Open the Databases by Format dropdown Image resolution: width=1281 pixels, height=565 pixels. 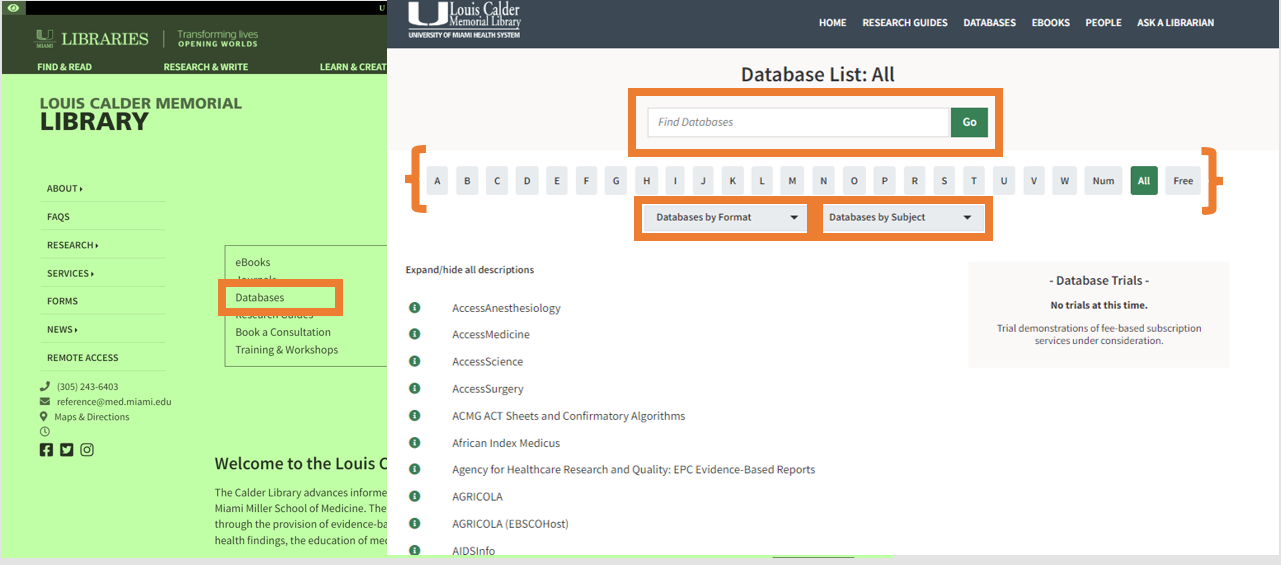pos(723,217)
